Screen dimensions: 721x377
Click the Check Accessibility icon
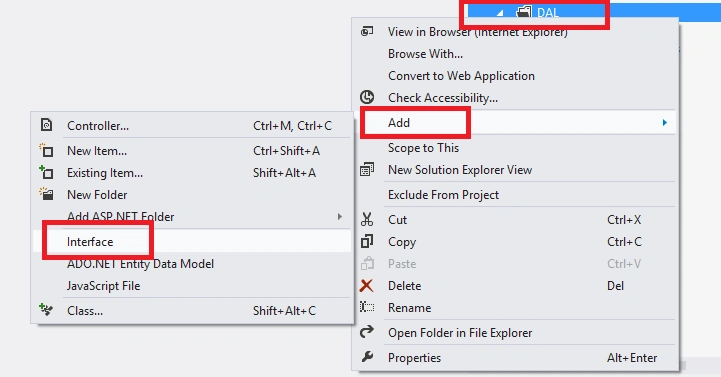pos(367,97)
